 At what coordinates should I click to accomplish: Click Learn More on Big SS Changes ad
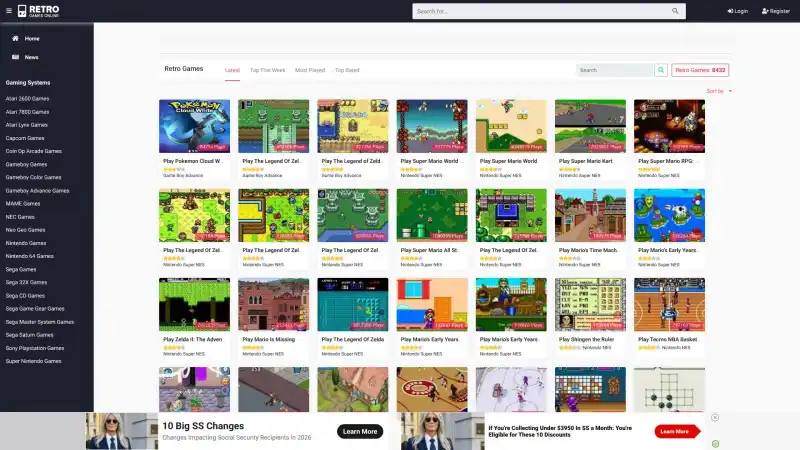[x=360, y=432]
